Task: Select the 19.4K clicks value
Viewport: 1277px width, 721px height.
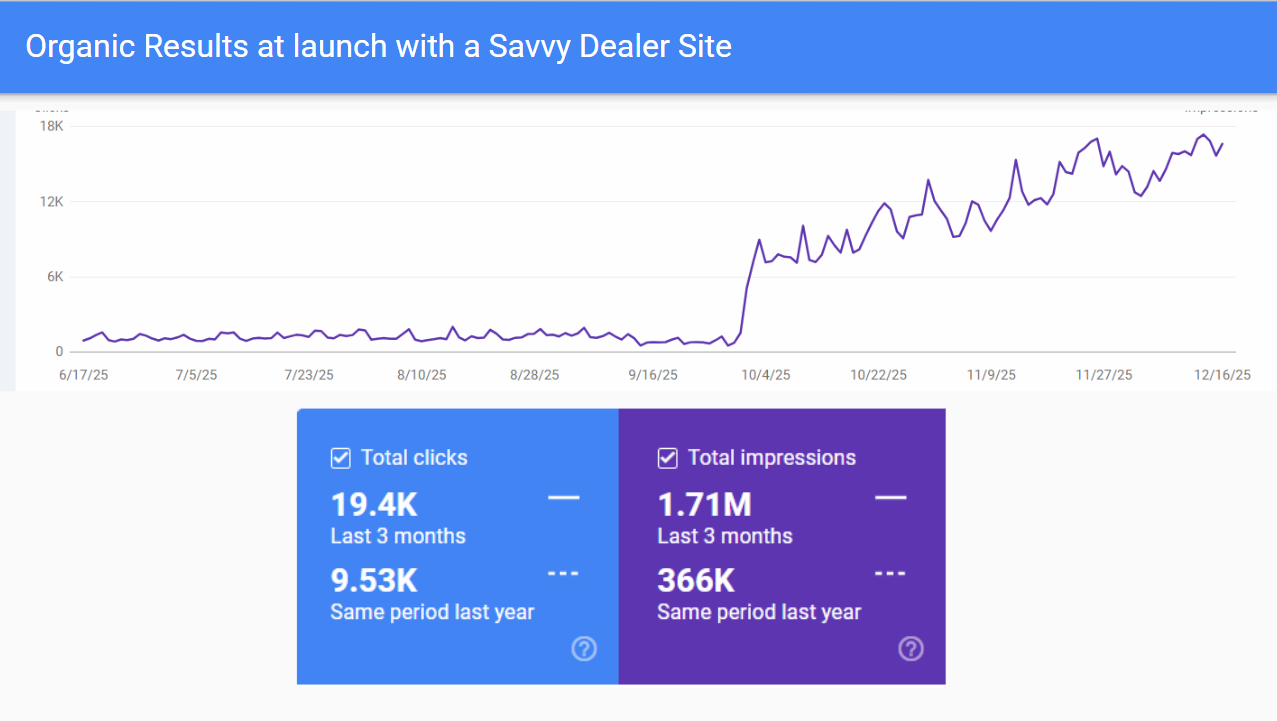Action: coord(374,505)
